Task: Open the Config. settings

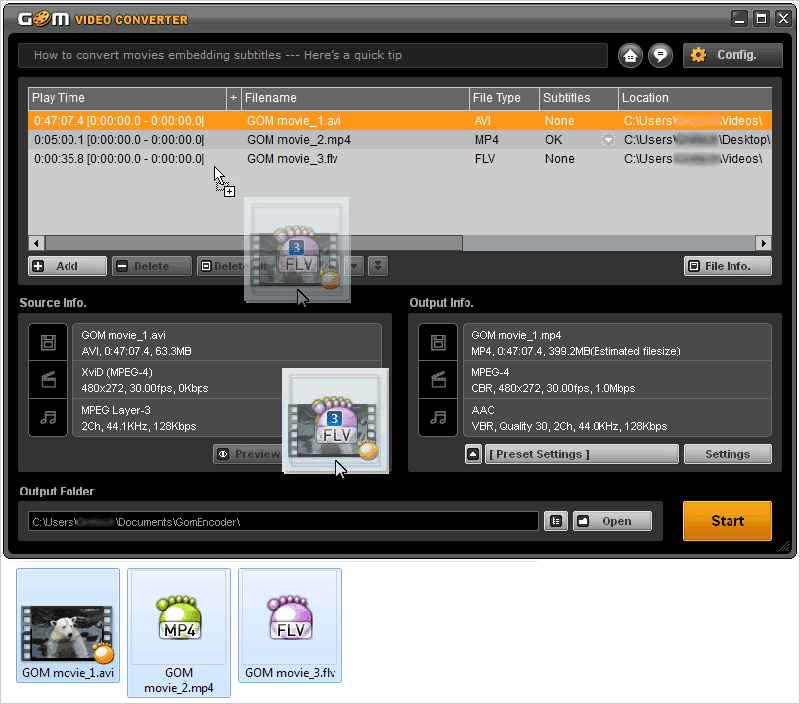Action: pos(732,56)
